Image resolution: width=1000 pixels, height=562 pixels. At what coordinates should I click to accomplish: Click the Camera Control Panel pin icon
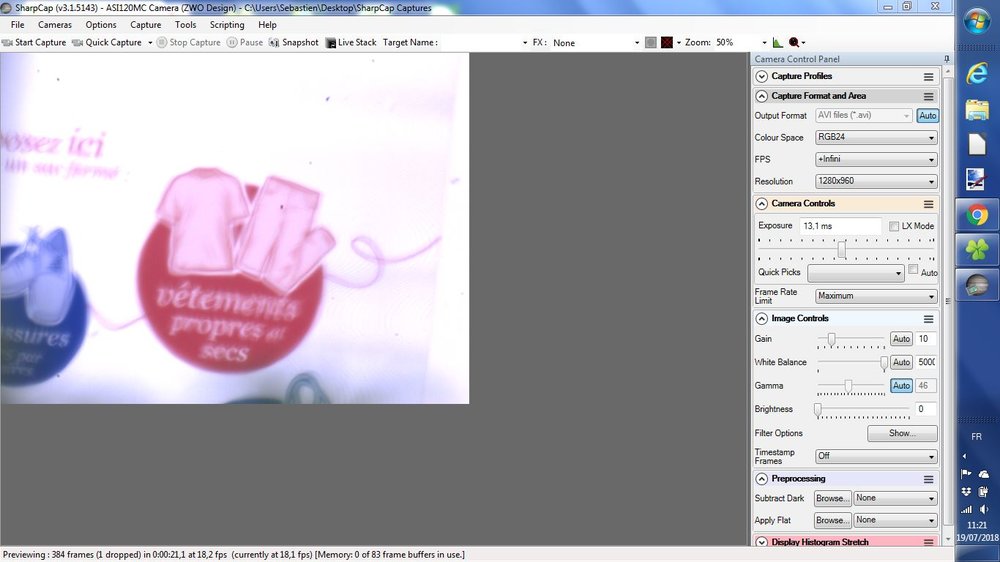coord(946,59)
